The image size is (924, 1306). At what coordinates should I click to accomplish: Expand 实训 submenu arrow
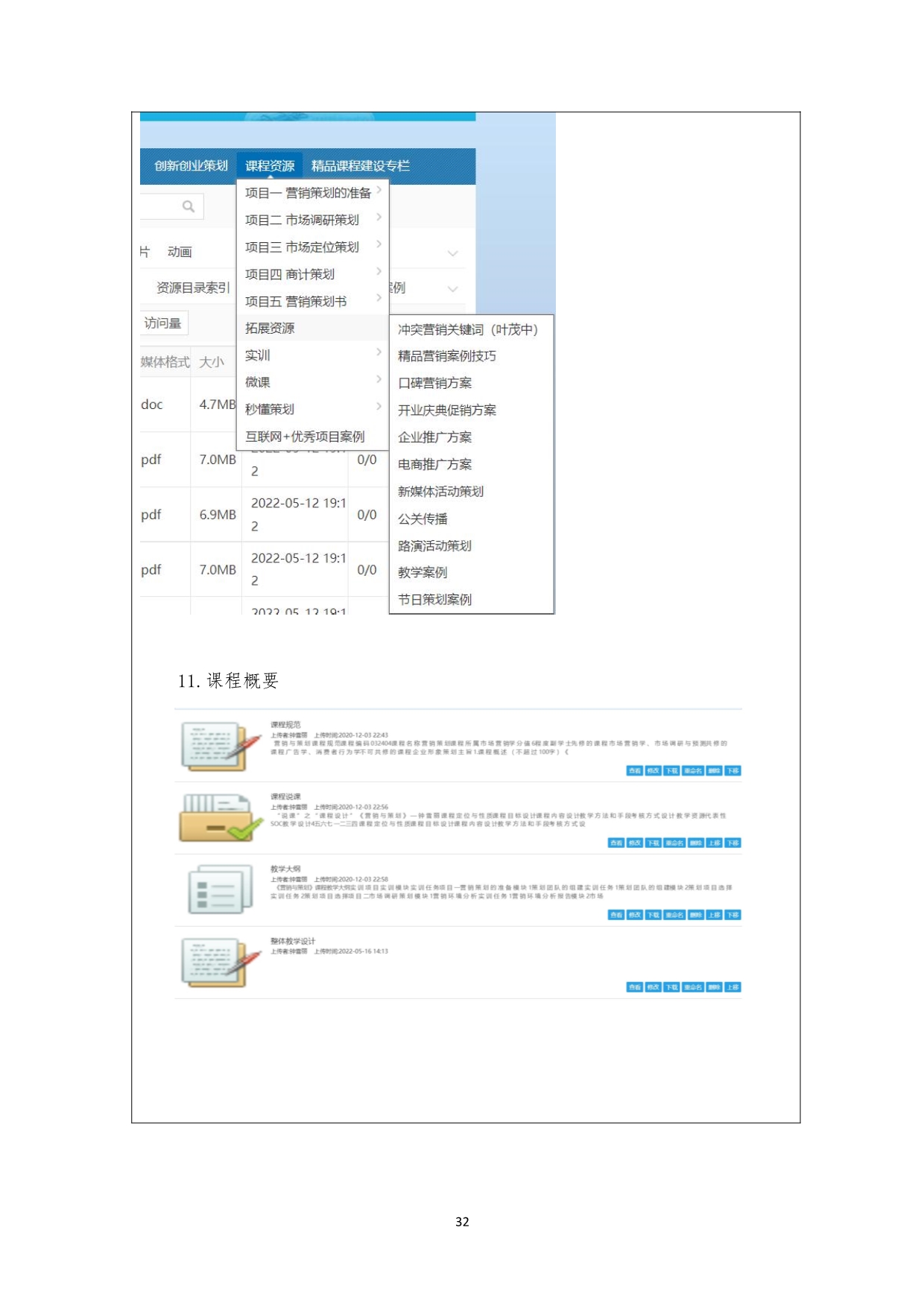coord(379,352)
